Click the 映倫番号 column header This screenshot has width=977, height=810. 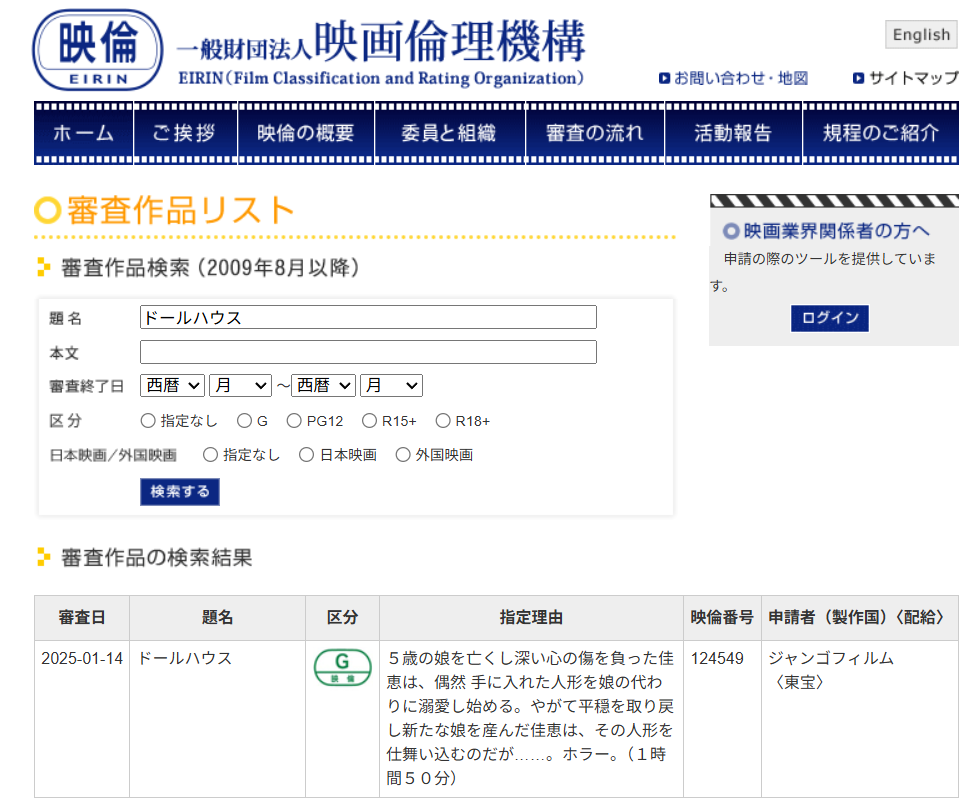pyautogui.click(x=722, y=617)
